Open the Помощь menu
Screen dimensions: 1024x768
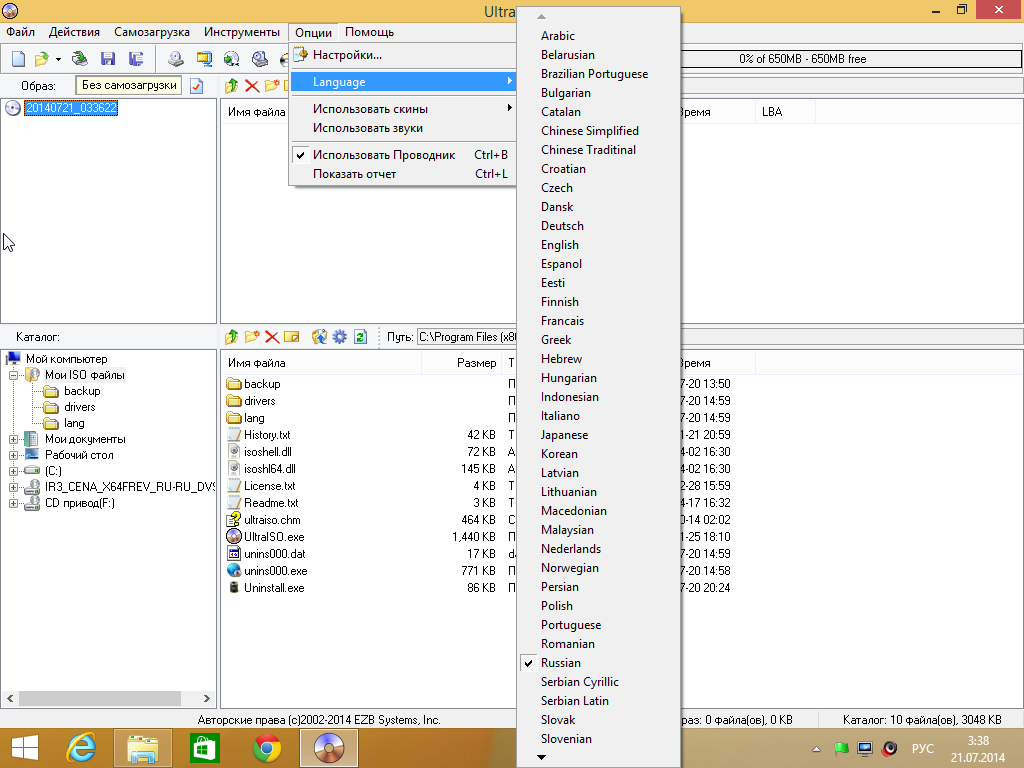(x=370, y=32)
